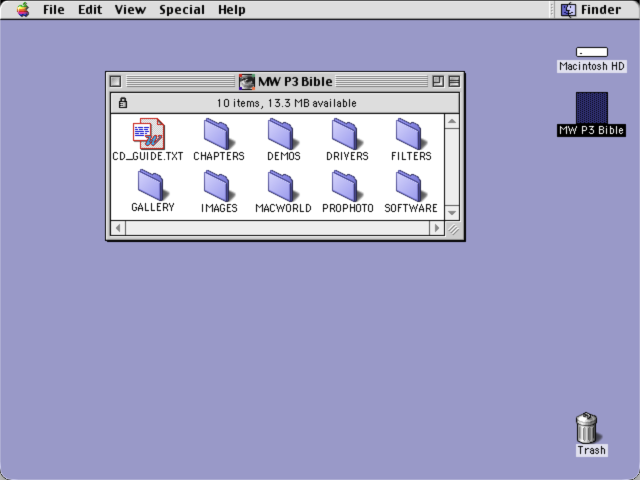Open the Finder application menu
Viewport: 640px width, 480px height.
point(591,9)
